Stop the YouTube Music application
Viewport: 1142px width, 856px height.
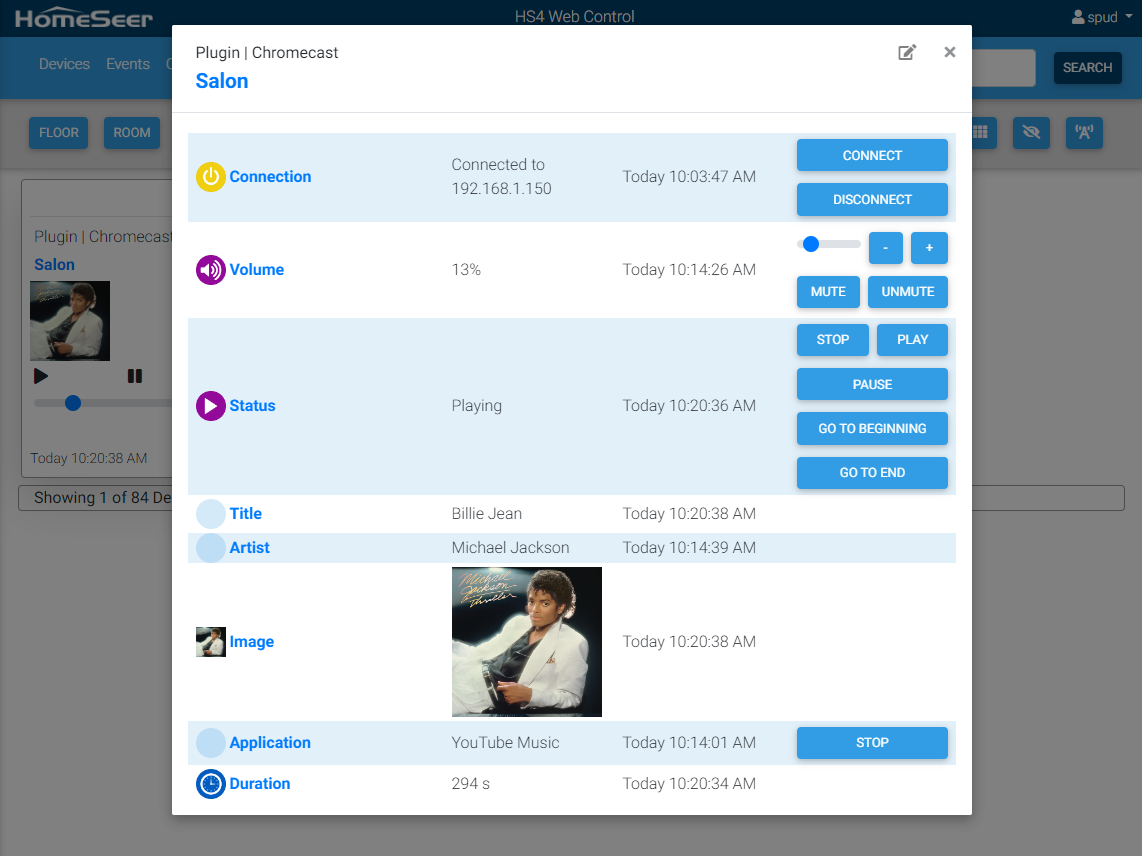pyautogui.click(x=871, y=743)
